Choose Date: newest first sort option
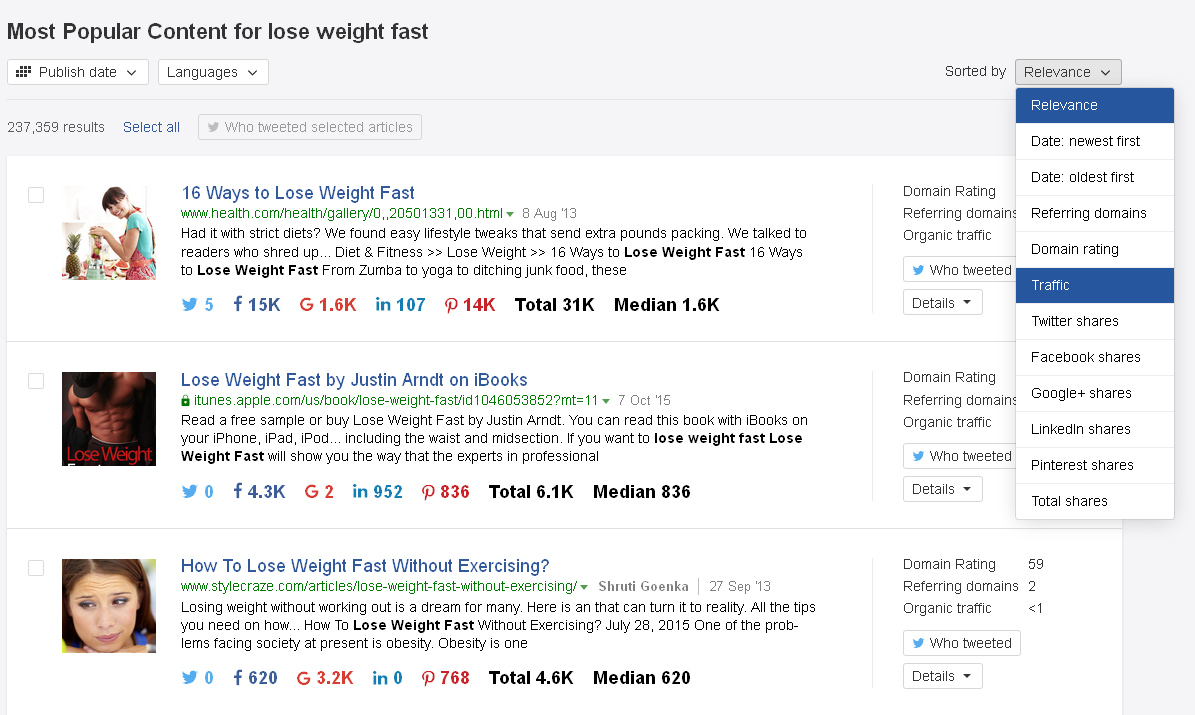The height and width of the screenshot is (715, 1195). 1085,141
